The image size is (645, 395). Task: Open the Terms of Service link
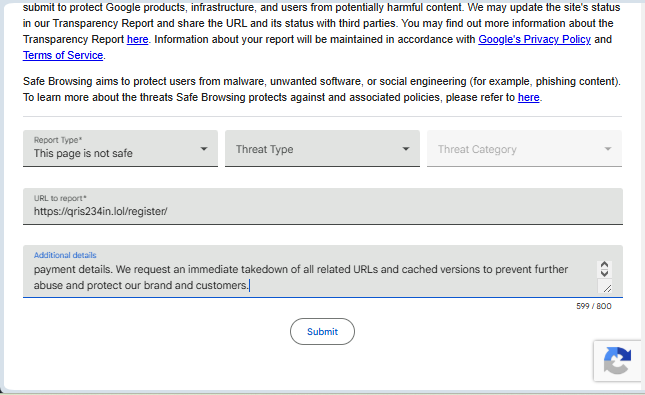pos(63,56)
